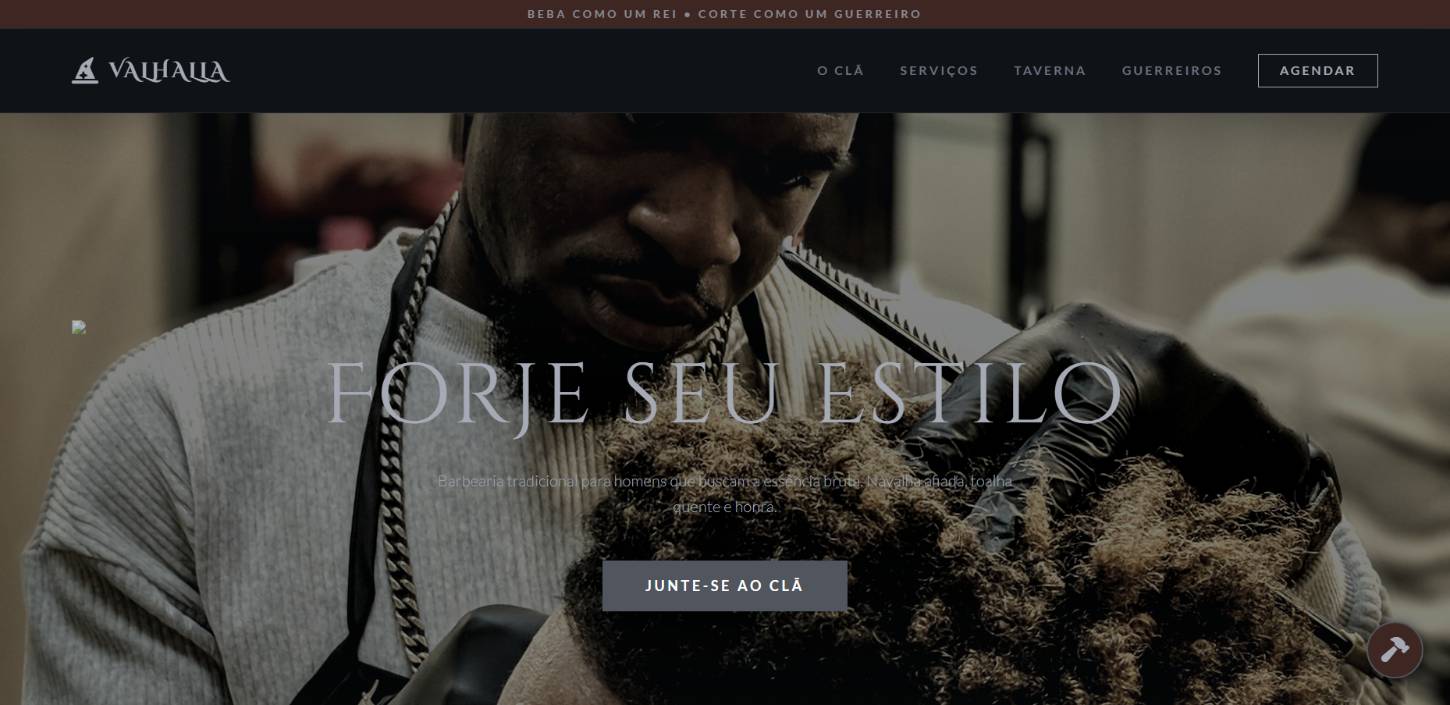The height and width of the screenshot is (705, 1450).
Task: Go to the SERVIÇOS section
Action: (x=939, y=71)
